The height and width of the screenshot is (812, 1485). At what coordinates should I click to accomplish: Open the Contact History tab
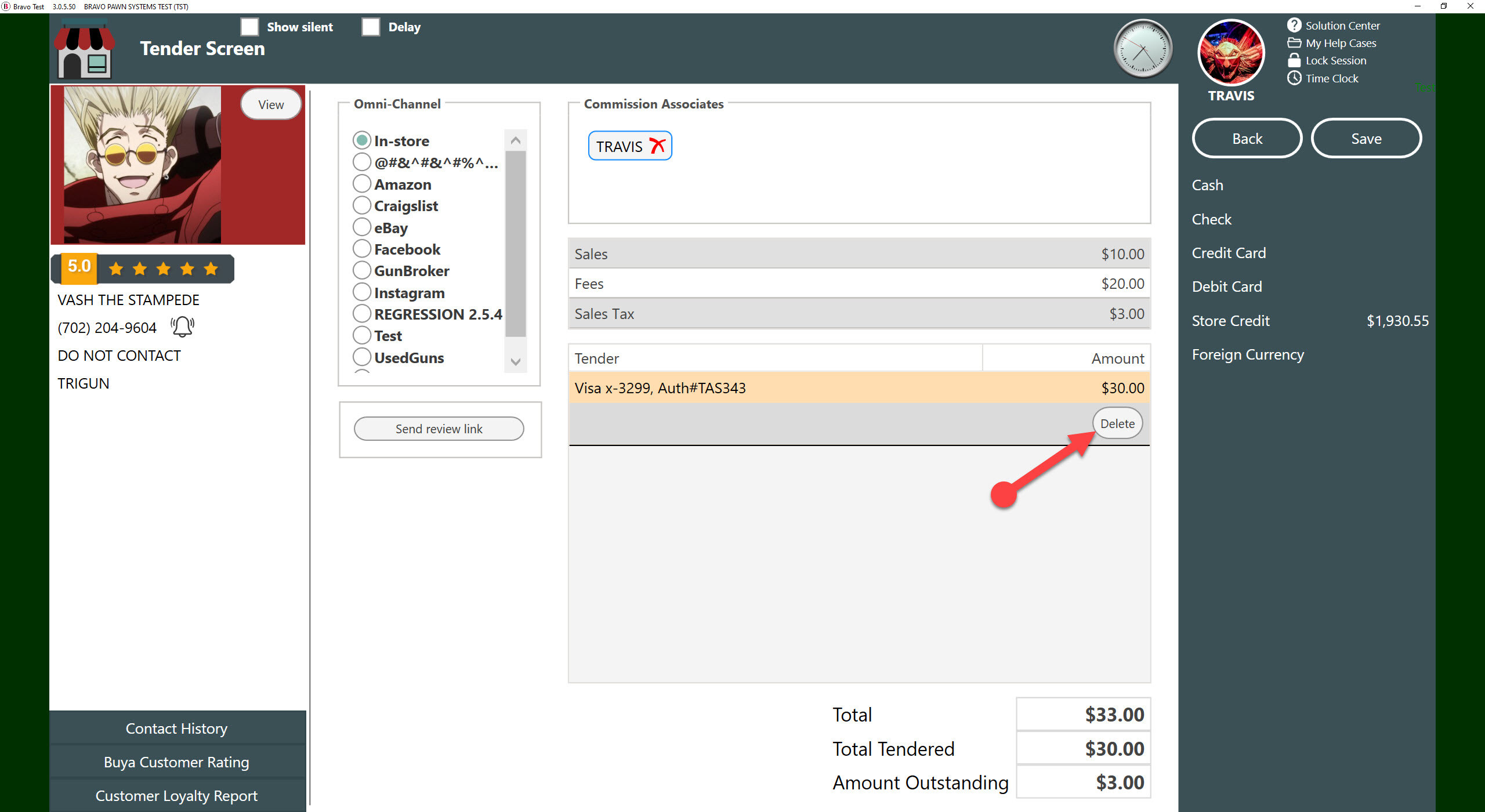(x=177, y=728)
